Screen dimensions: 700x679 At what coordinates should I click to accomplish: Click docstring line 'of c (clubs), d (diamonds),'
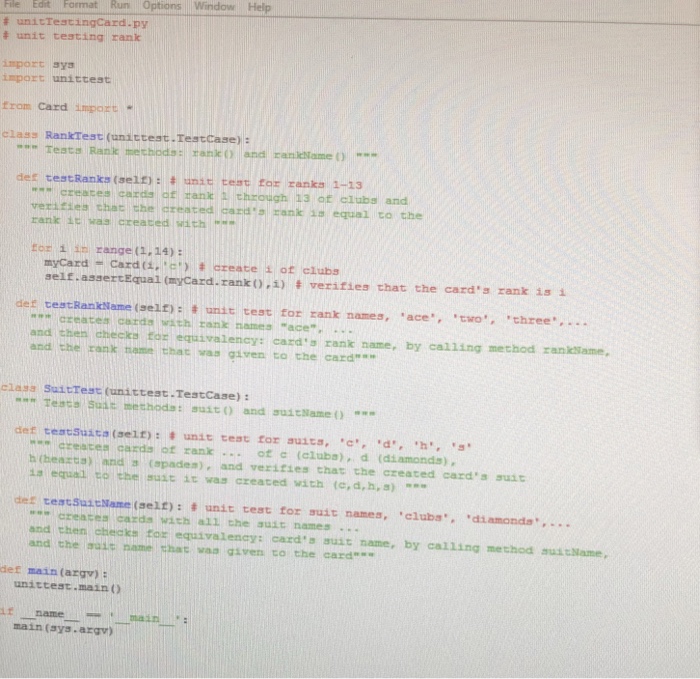pos(242,453)
